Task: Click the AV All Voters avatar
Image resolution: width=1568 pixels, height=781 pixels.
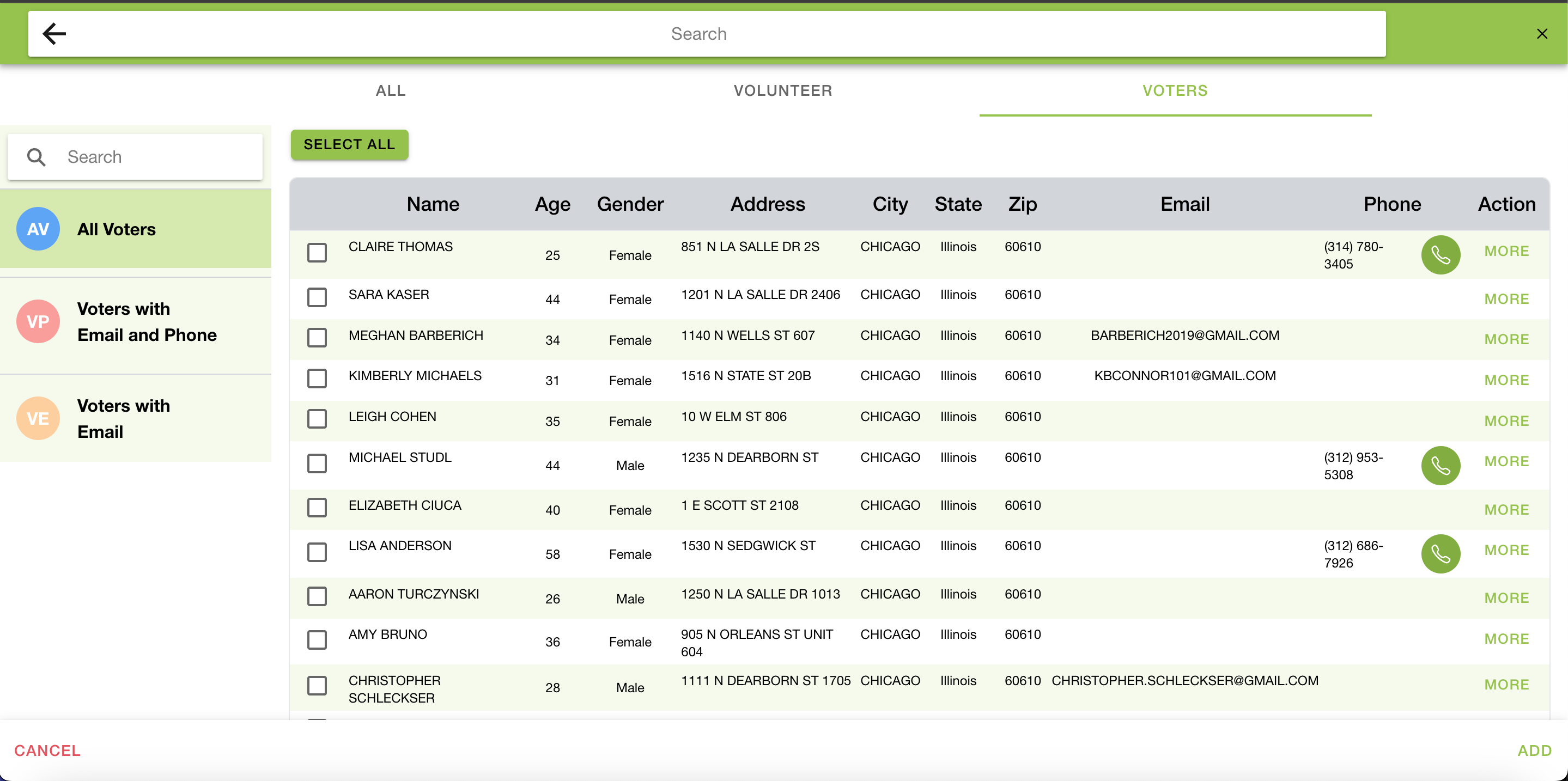Action: [x=38, y=229]
